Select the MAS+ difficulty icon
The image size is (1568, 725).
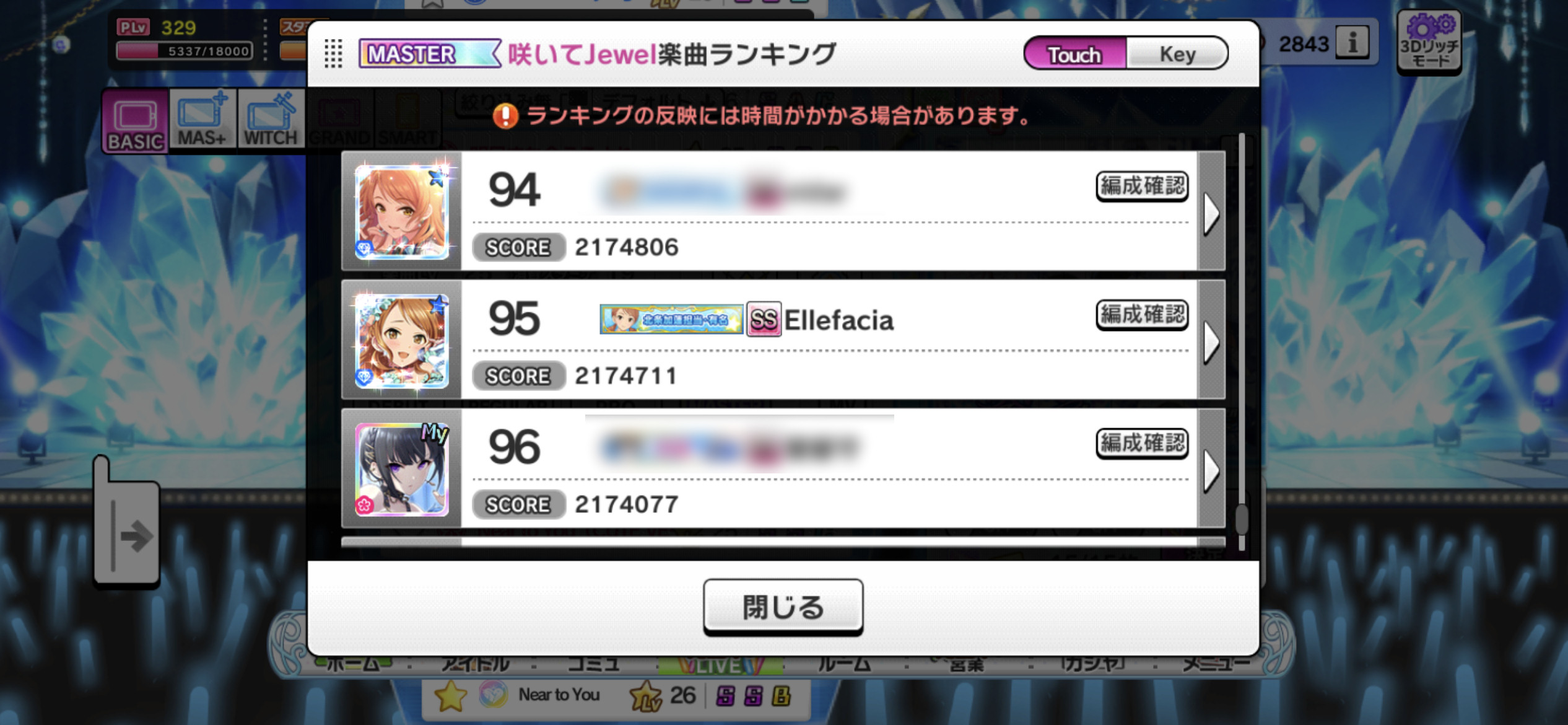[203, 119]
